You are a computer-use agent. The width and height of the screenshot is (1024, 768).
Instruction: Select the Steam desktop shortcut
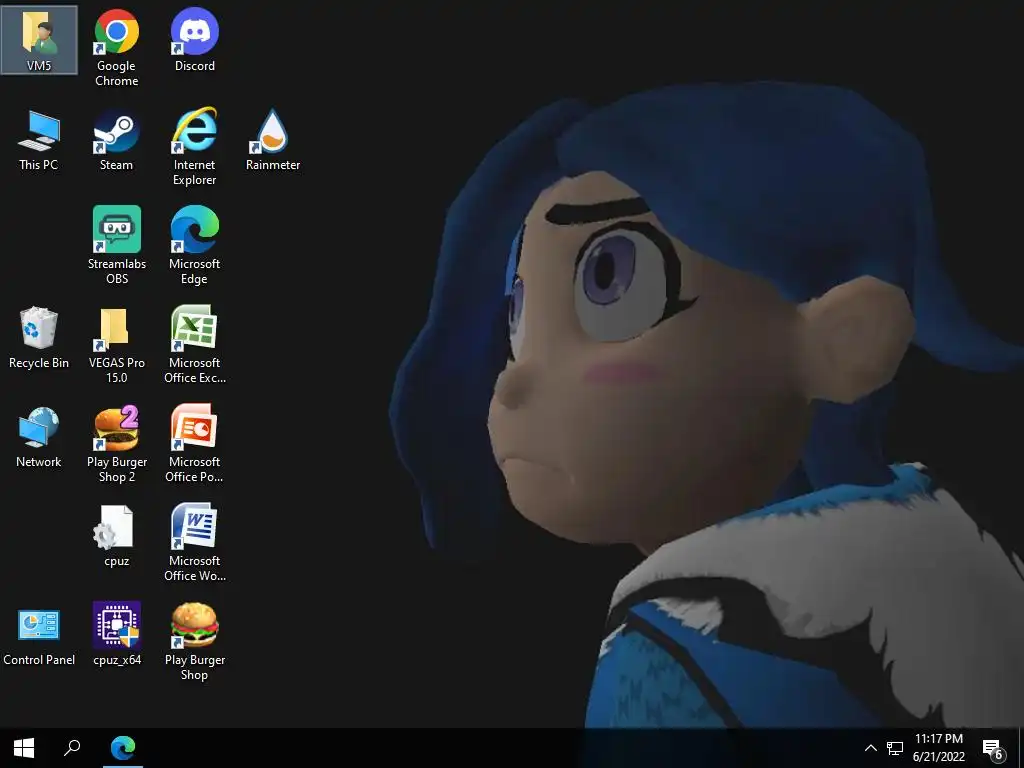click(x=116, y=140)
